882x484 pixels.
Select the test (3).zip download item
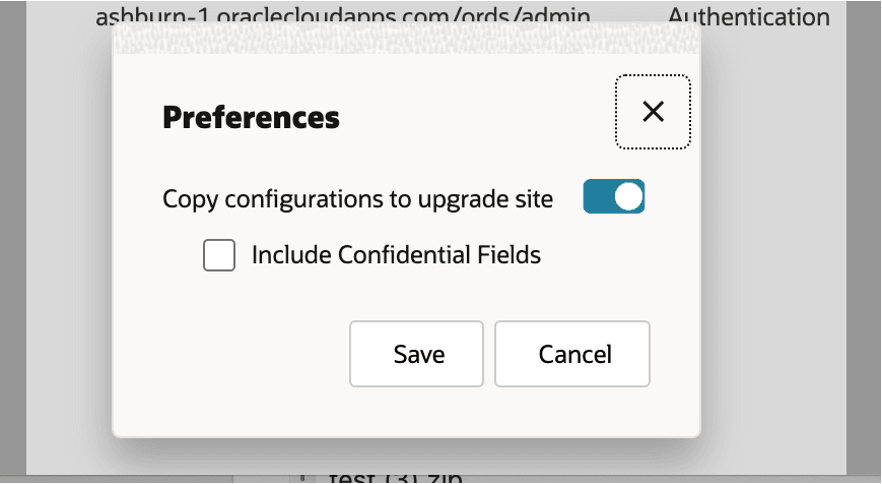[395, 478]
